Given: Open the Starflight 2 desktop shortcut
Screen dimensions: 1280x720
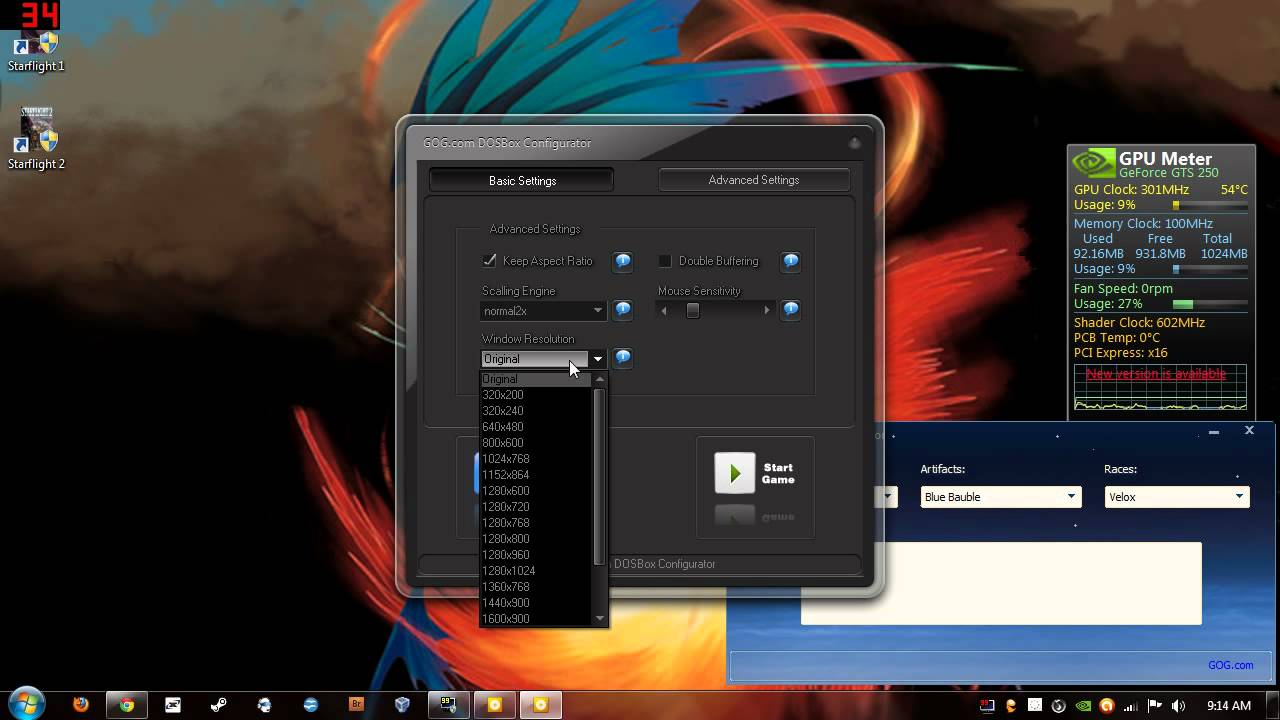Looking at the screenshot, I should [x=36, y=139].
